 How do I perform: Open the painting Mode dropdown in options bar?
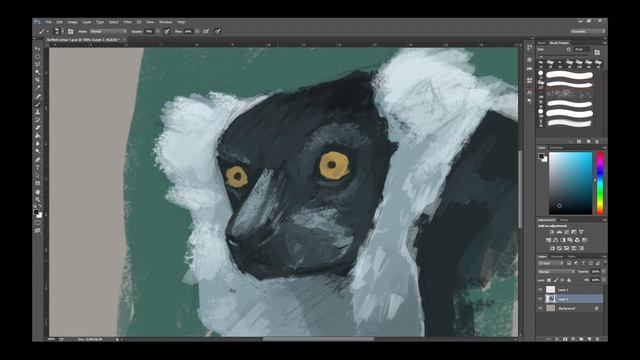108,31
